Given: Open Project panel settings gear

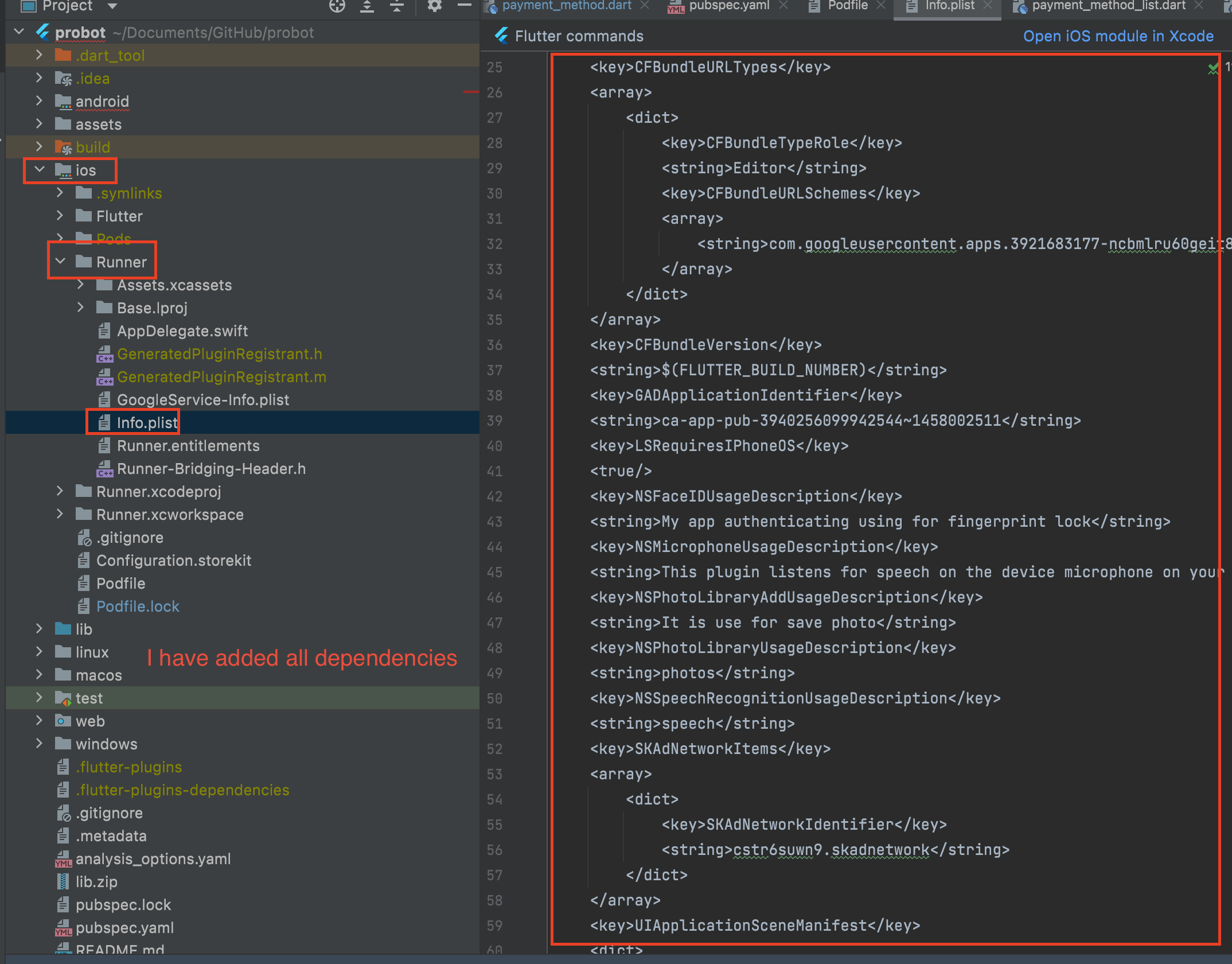Looking at the screenshot, I should click(435, 6).
